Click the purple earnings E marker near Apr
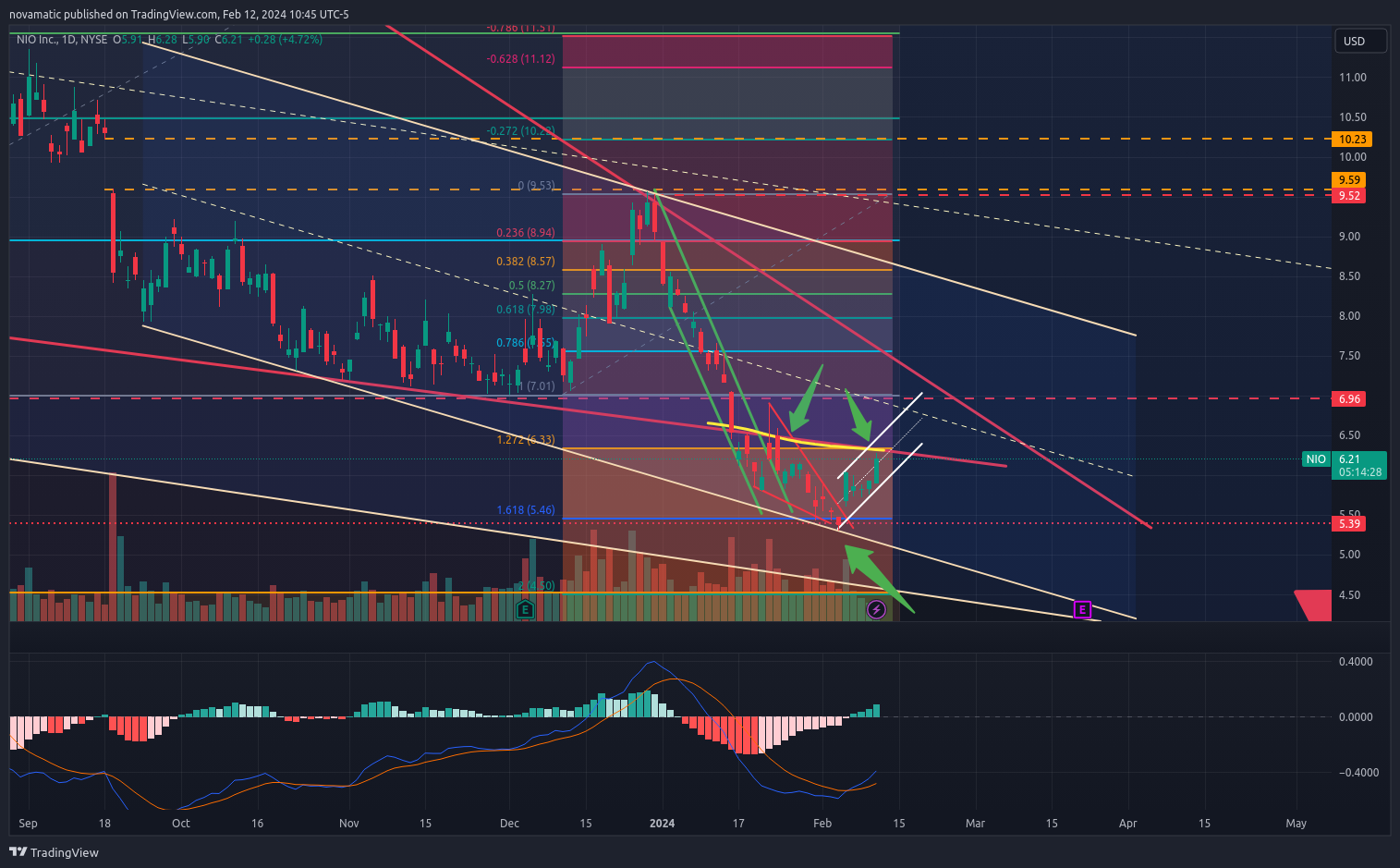The image size is (1400, 868). point(1083,609)
